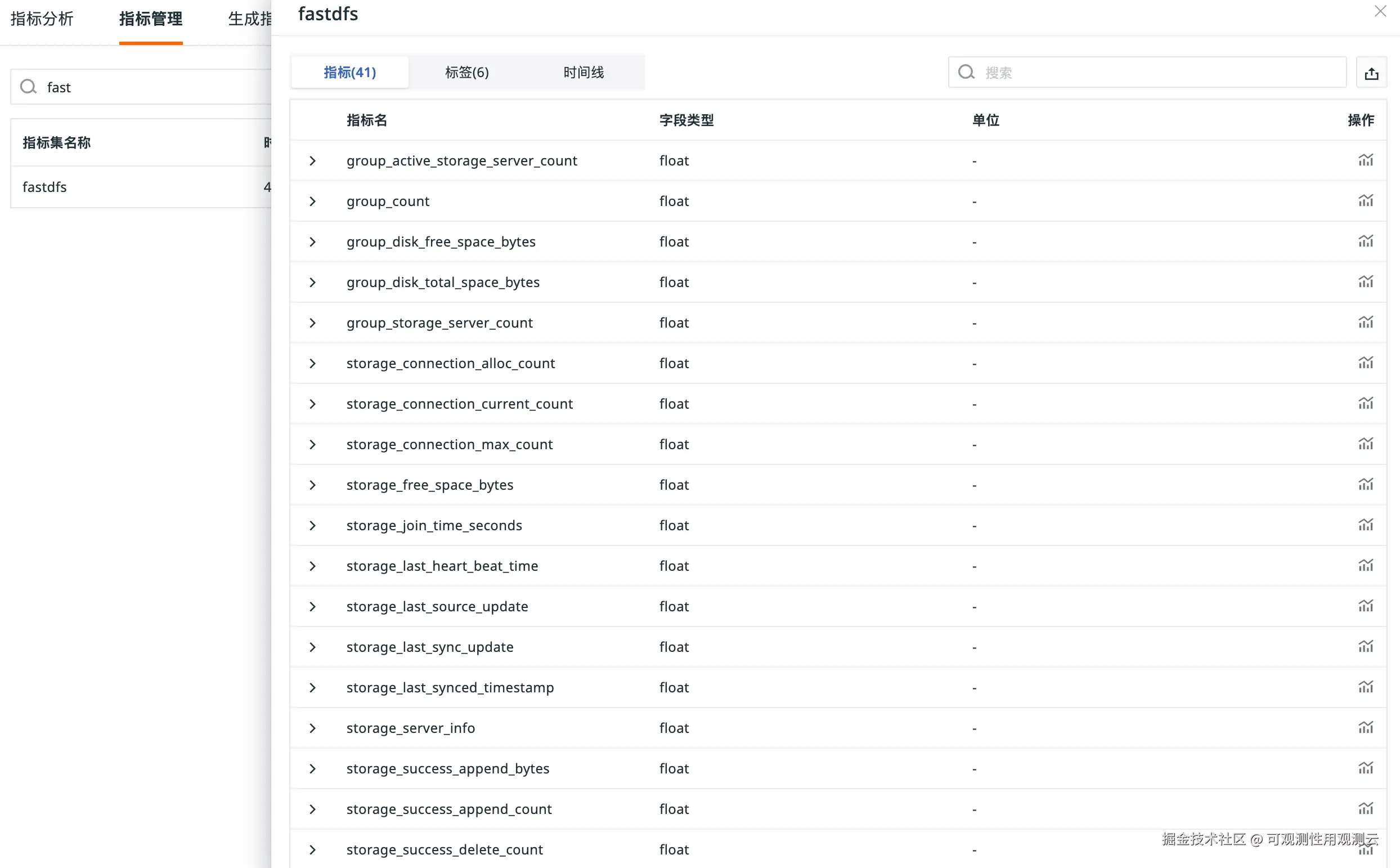Open chart for group_count metric
The height and width of the screenshot is (868, 1400).
[x=1365, y=201]
